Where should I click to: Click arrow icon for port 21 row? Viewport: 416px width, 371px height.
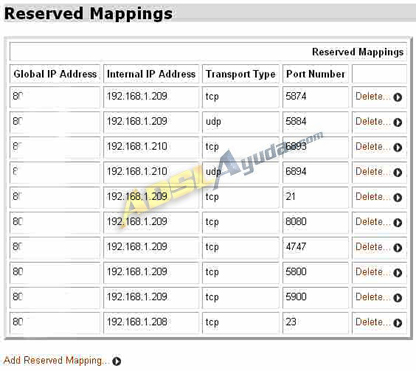pyautogui.click(x=397, y=197)
